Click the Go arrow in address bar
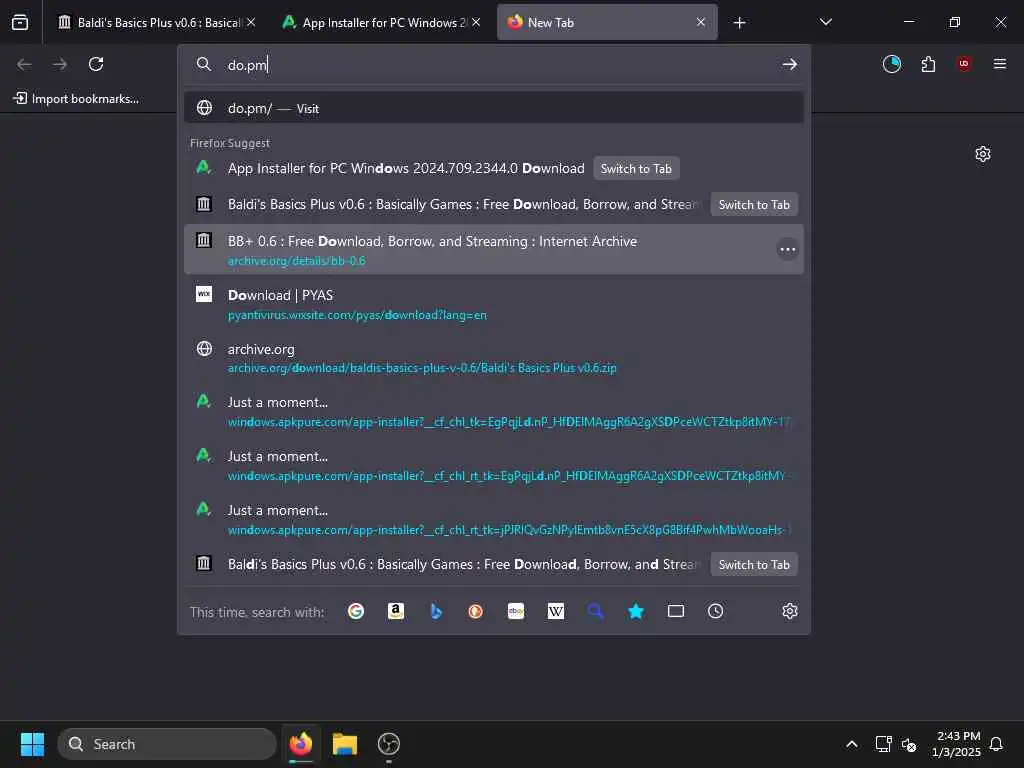The image size is (1024, 768). (790, 64)
